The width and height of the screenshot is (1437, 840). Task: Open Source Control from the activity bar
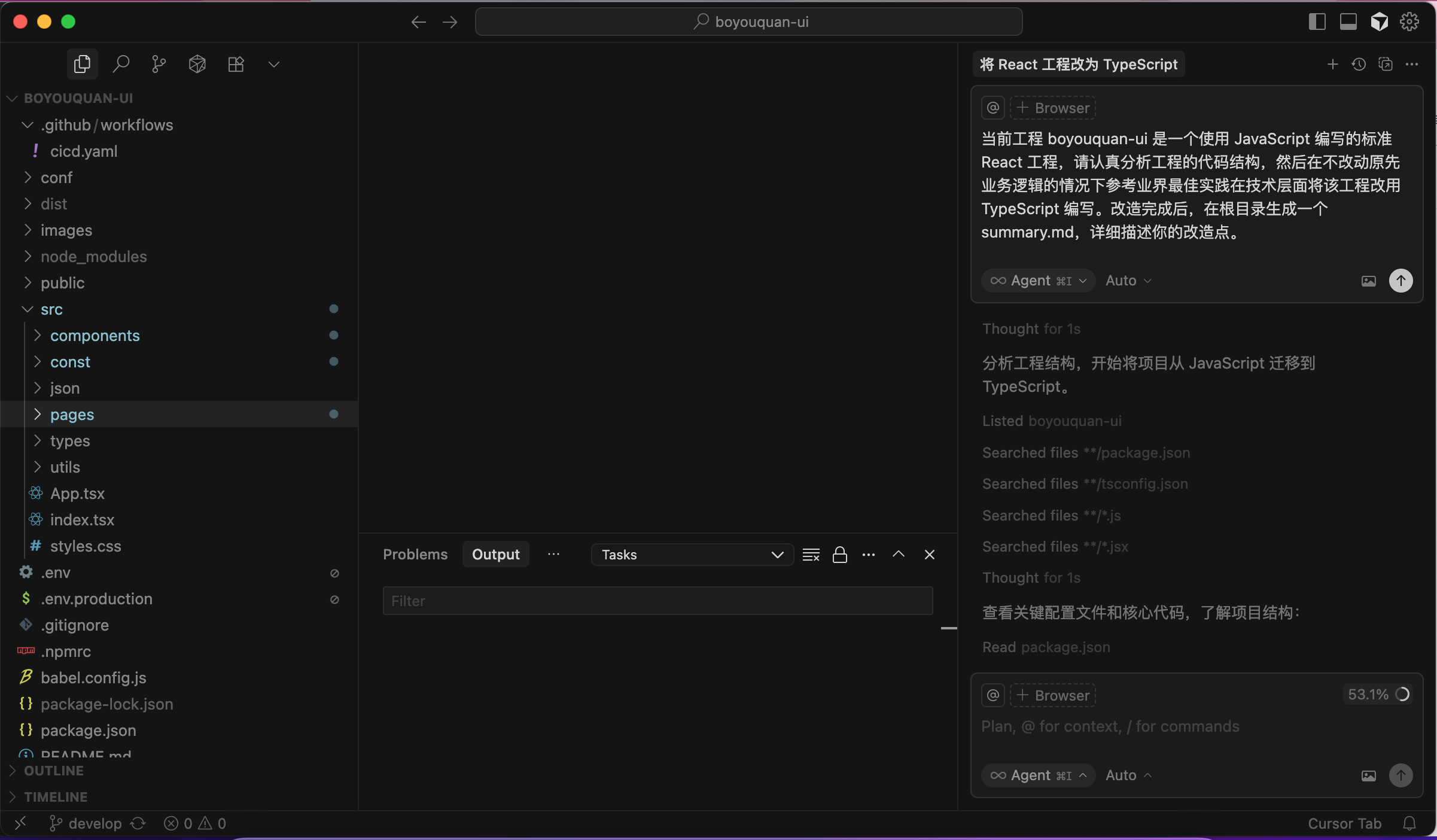click(x=158, y=64)
